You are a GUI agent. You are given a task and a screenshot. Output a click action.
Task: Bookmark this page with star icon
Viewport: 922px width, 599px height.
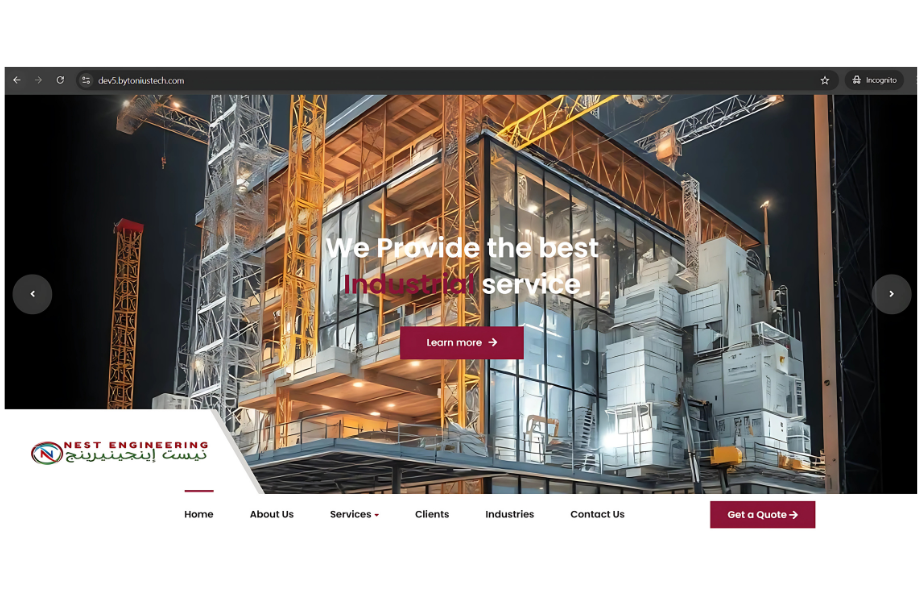[x=825, y=80]
